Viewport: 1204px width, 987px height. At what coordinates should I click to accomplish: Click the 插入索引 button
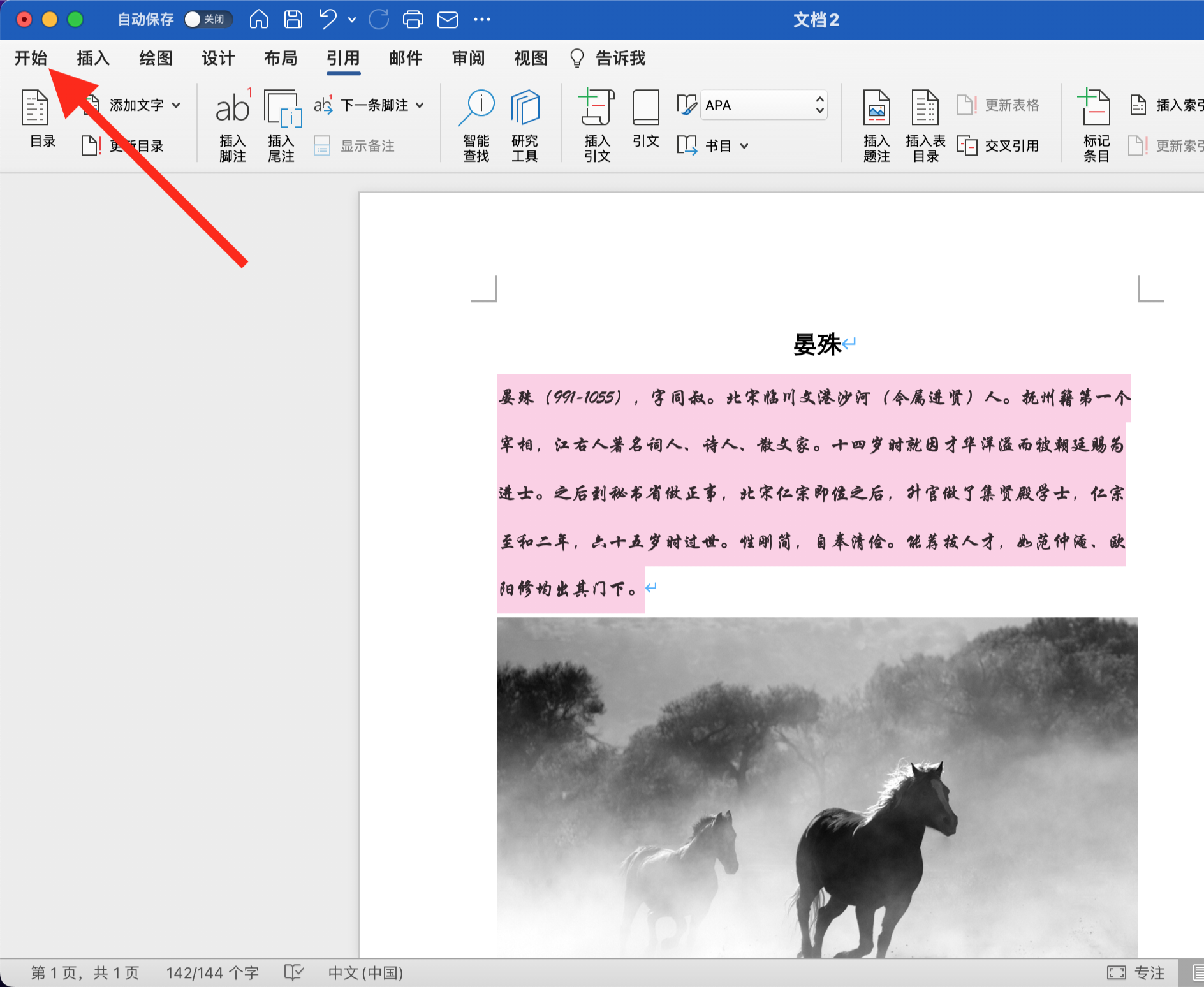[x=1166, y=105]
